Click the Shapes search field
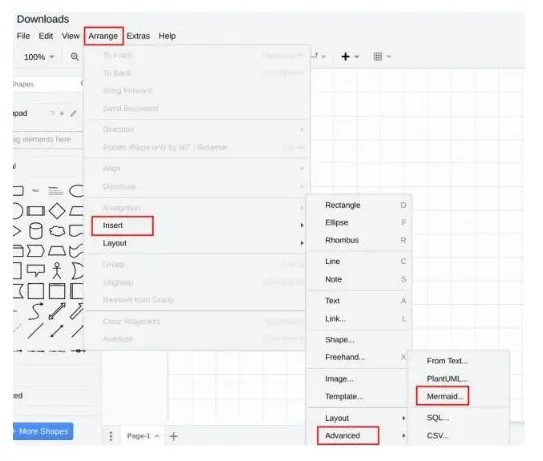The height and width of the screenshot is (461, 543). (x=47, y=84)
